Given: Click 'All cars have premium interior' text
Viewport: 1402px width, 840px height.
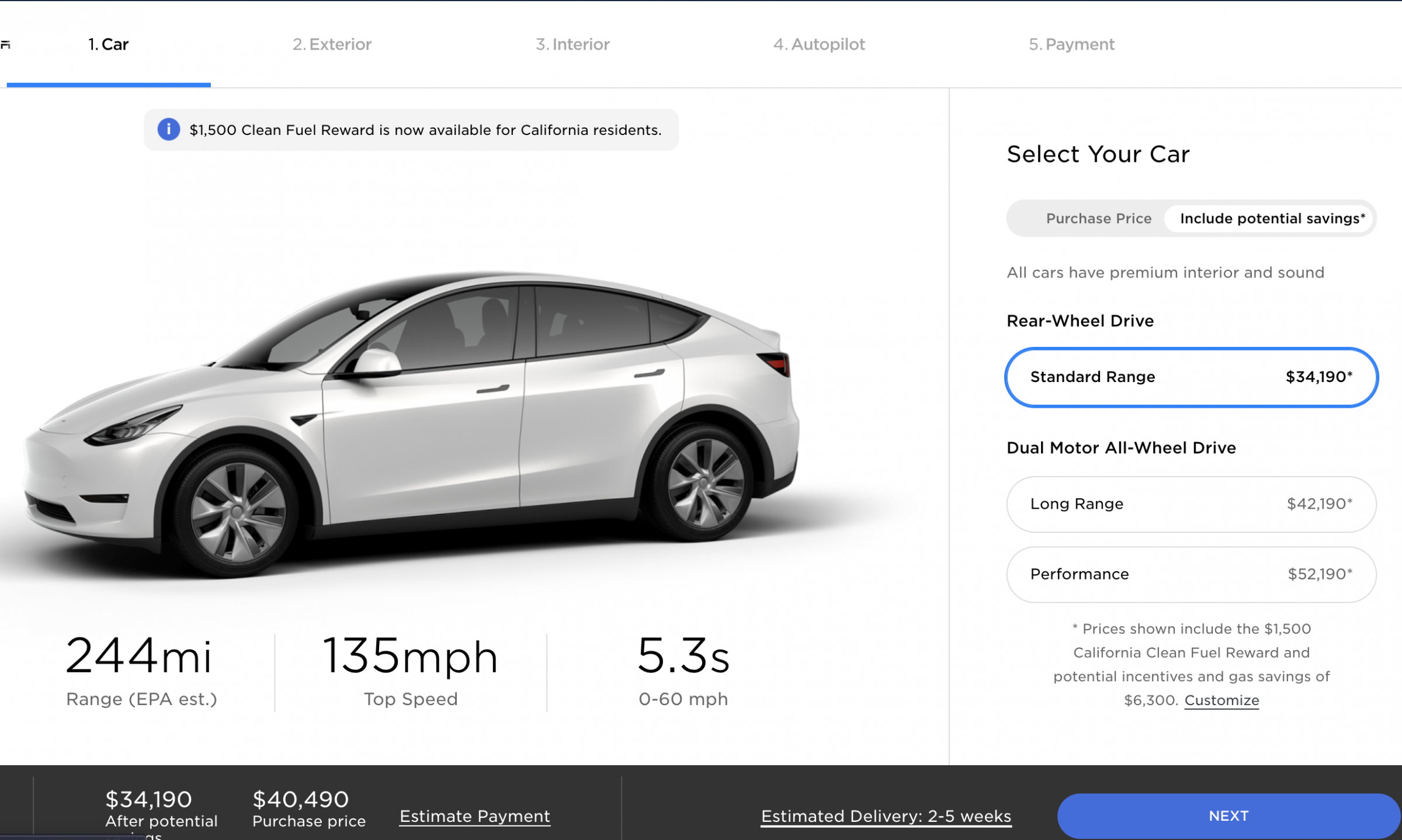Looking at the screenshot, I should [x=1165, y=272].
